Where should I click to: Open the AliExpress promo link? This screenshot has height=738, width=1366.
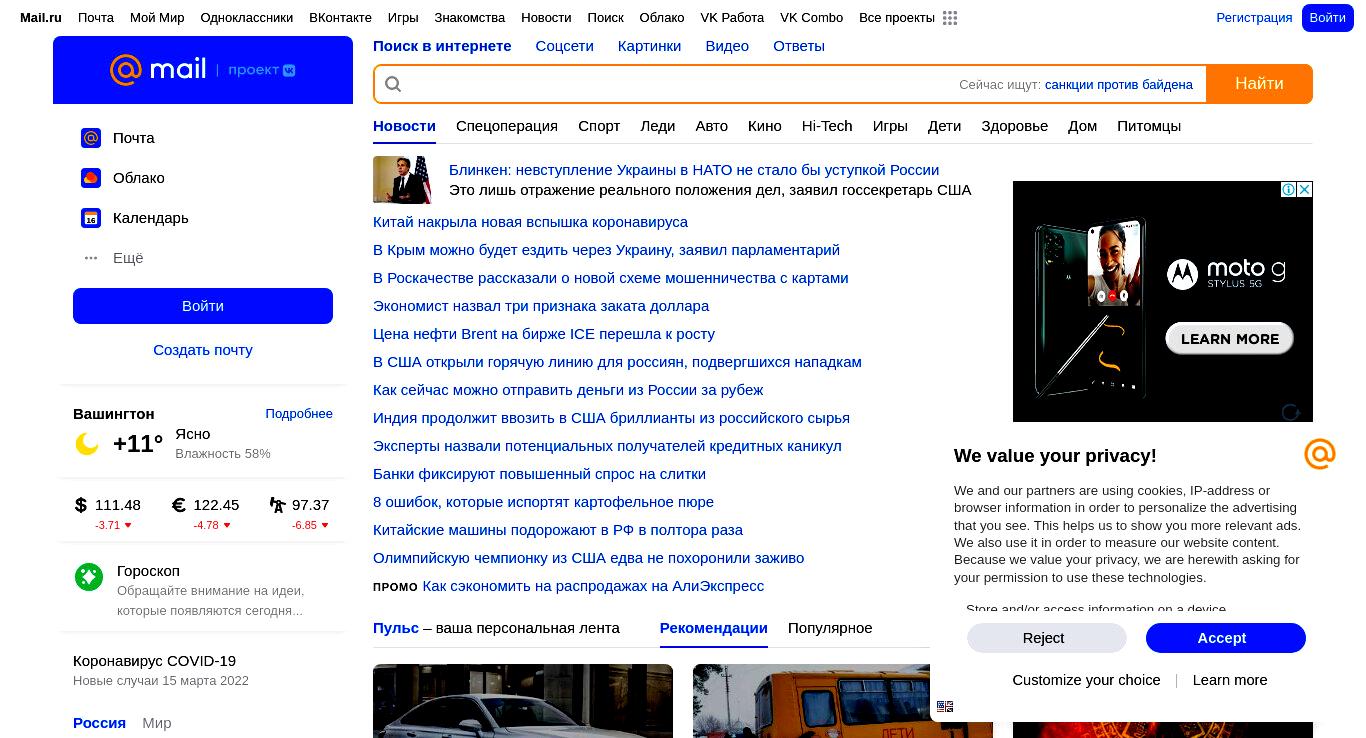pyautogui.click(x=593, y=586)
